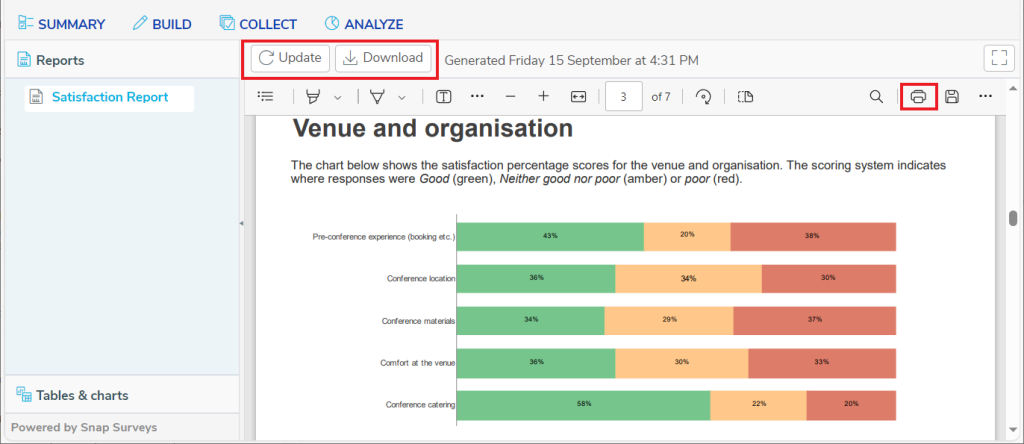Click the fit to width icon
This screenshot has height=444, width=1024.
[578, 97]
